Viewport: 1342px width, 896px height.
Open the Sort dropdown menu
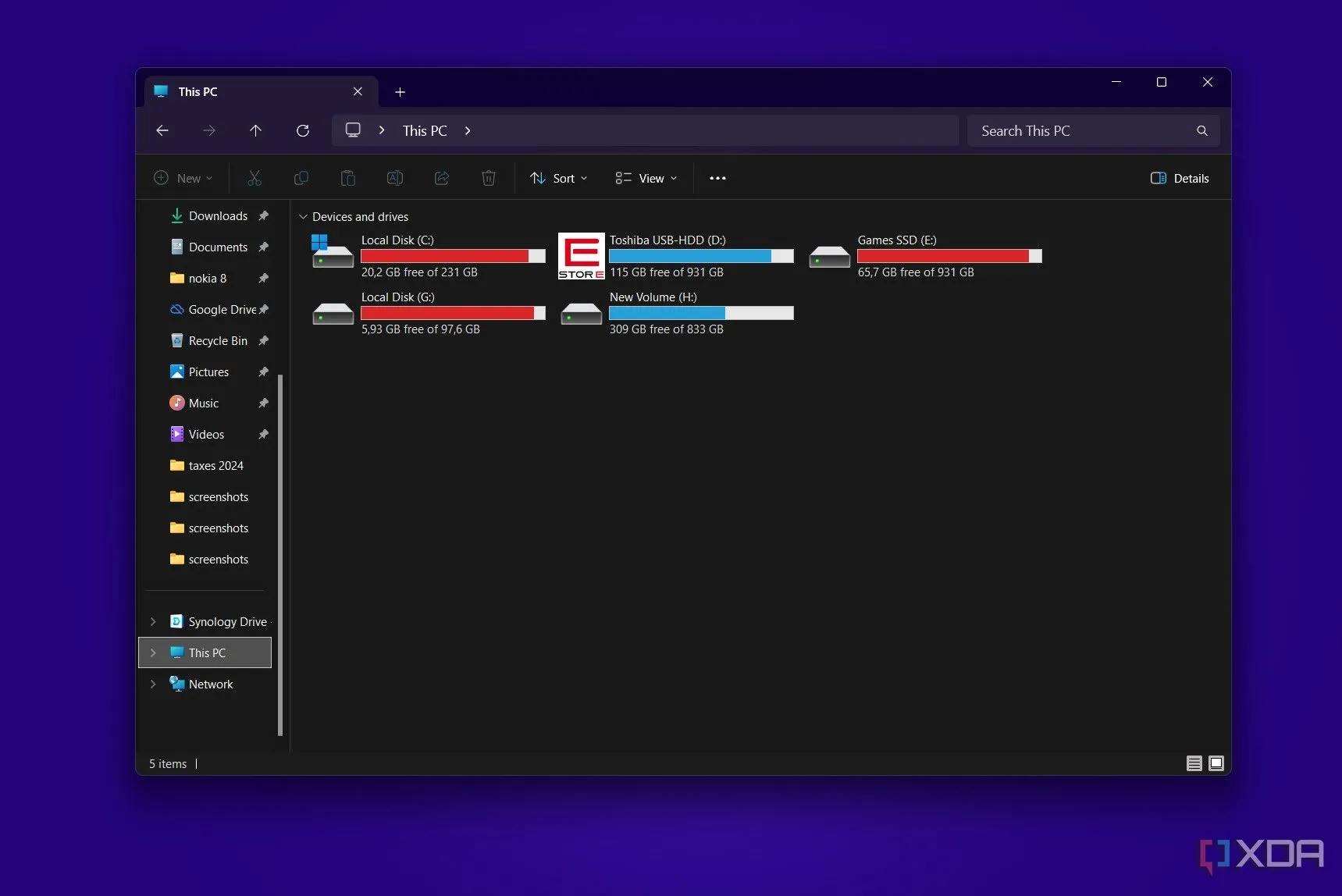pyautogui.click(x=558, y=178)
